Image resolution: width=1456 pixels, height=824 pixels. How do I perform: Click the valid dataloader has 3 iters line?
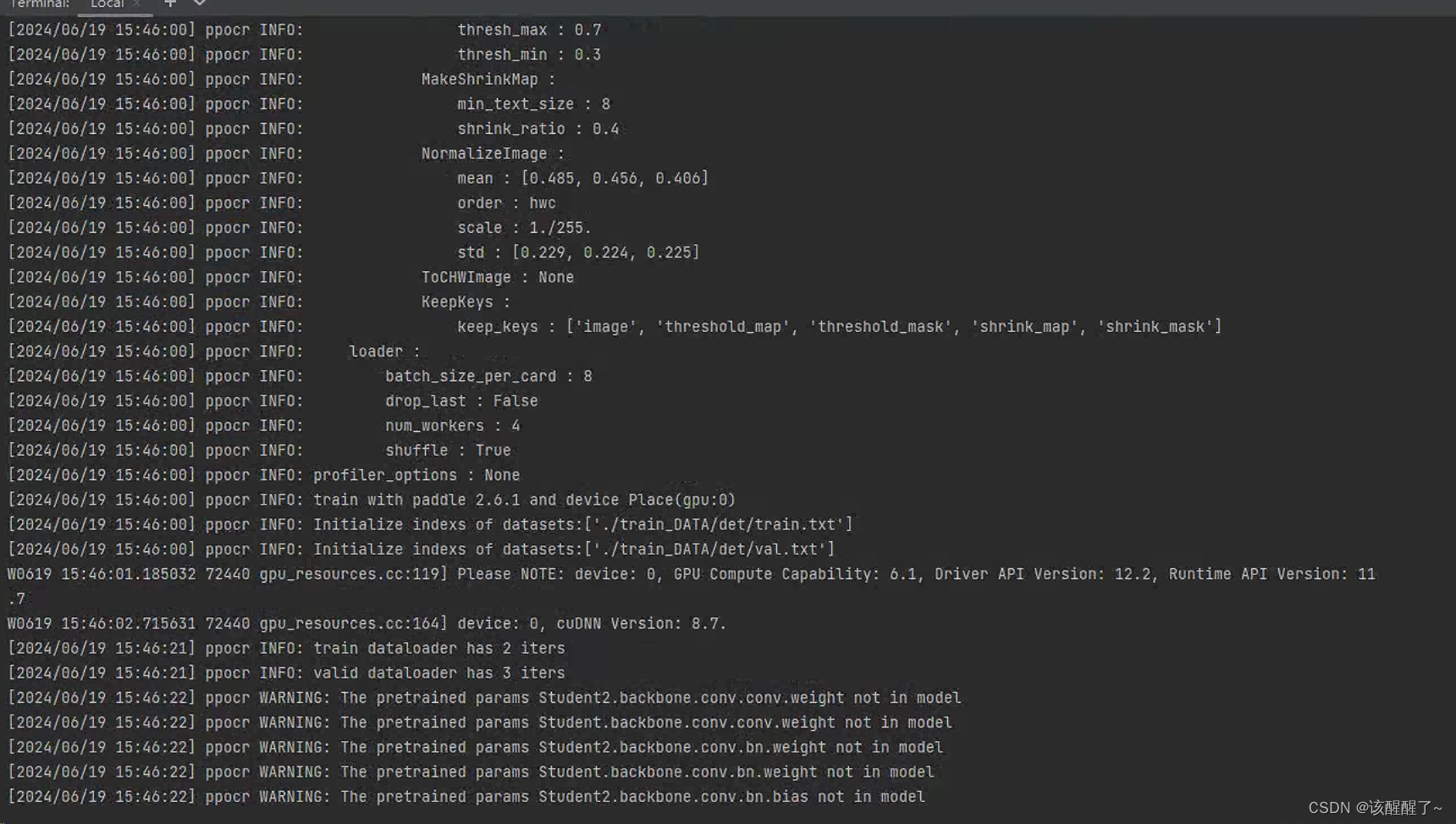pyautogui.click(x=440, y=672)
